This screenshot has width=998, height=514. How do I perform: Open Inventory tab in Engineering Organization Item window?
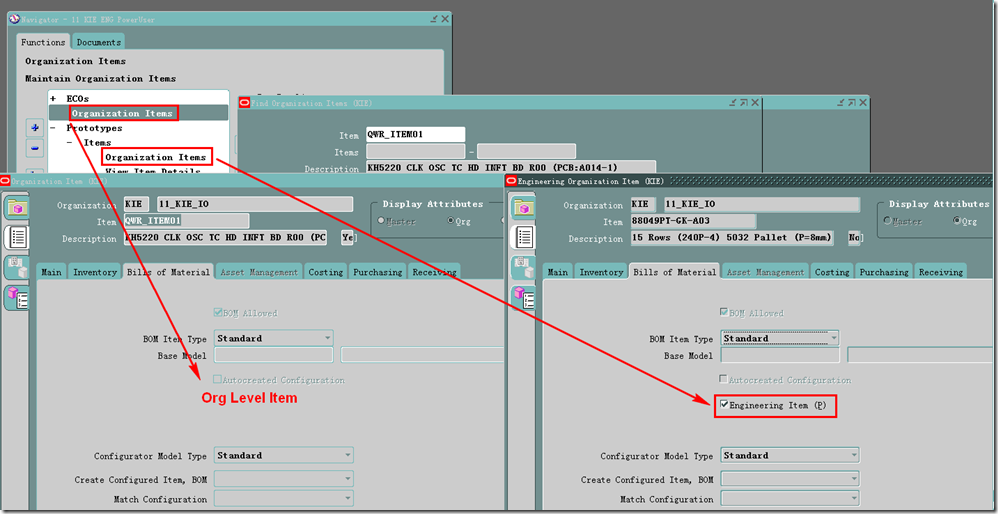pos(601,272)
